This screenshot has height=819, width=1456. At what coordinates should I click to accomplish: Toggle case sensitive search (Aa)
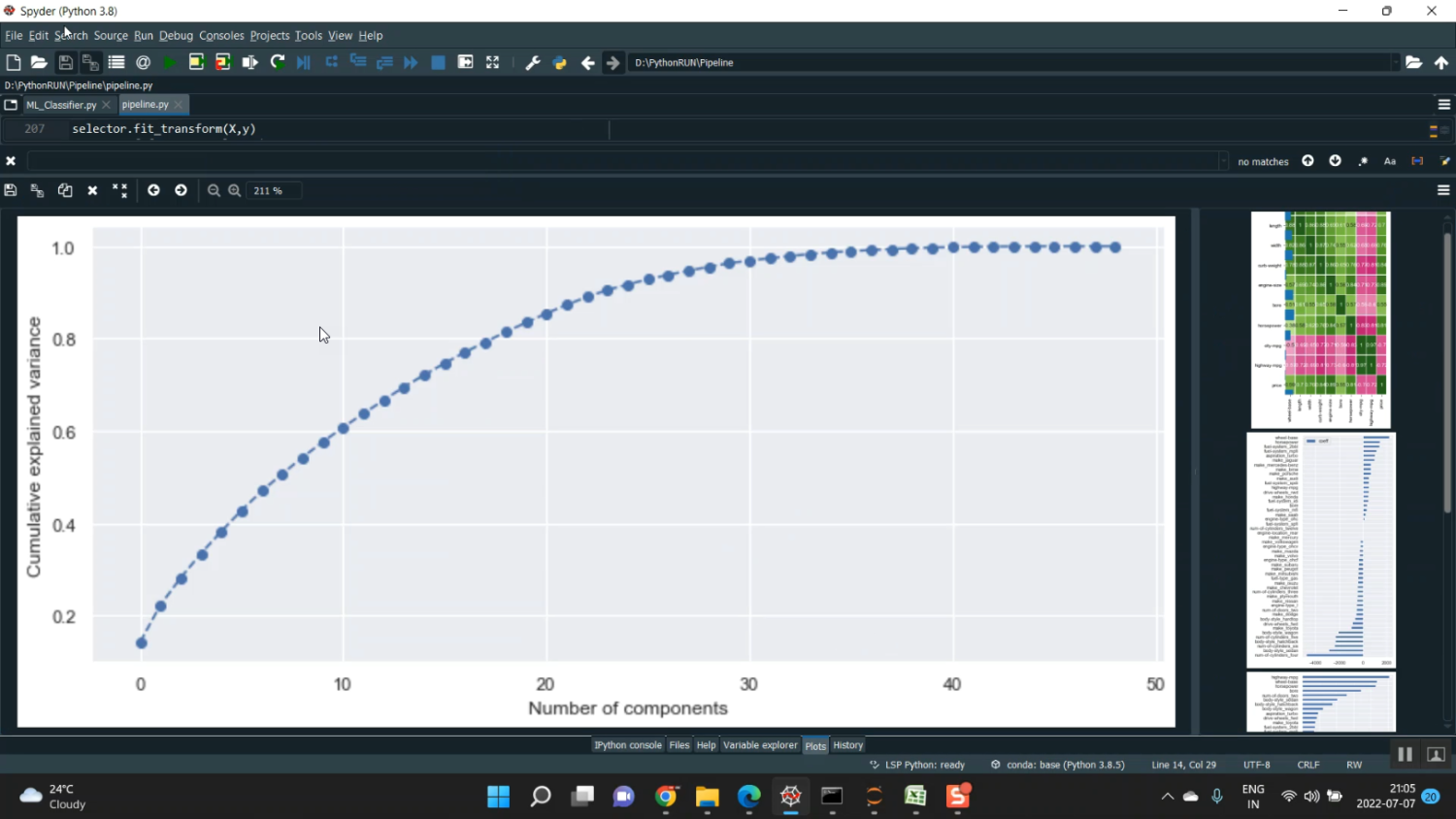click(x=1390, y=161)
